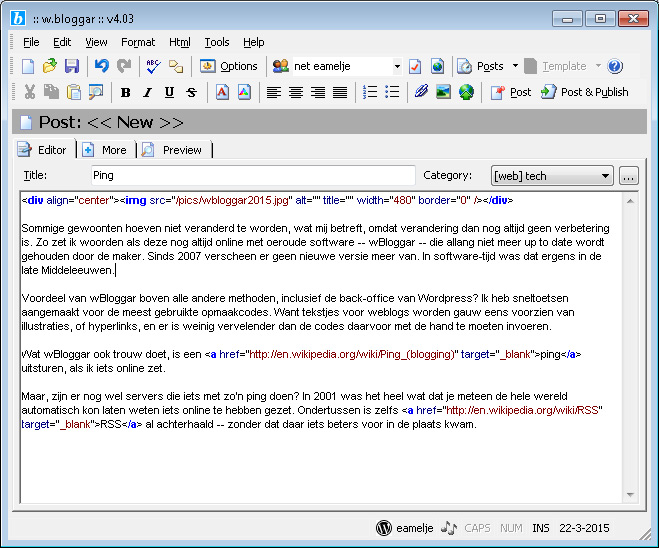Align text right
Viewport: 659px width, 548px height.
(x=318, y=92)
